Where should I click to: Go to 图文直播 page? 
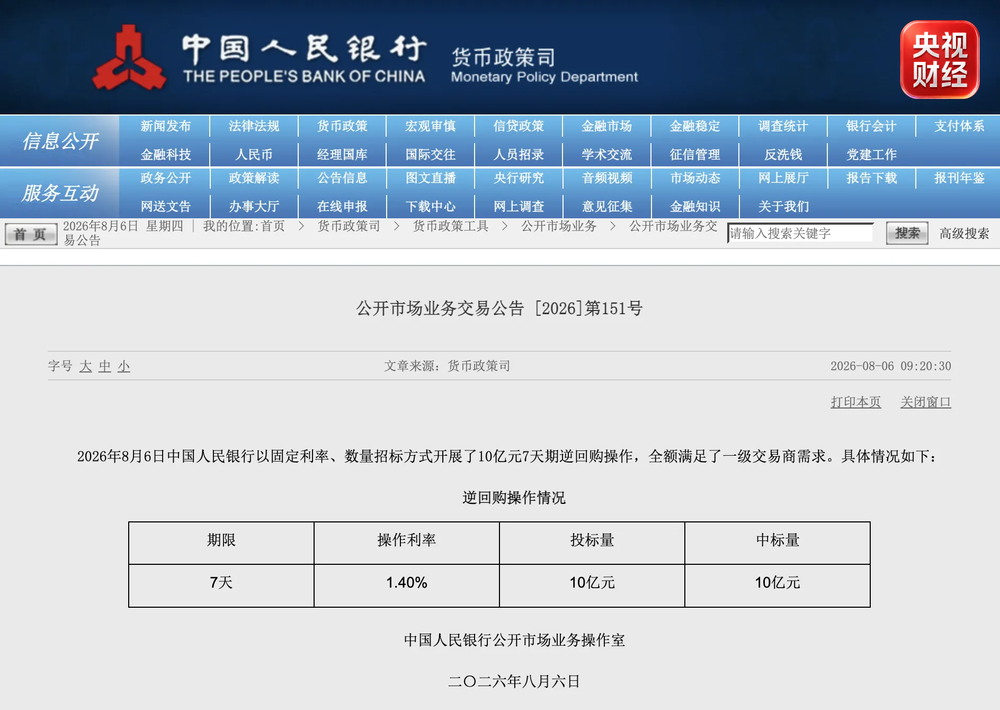[x=430, y=178]
